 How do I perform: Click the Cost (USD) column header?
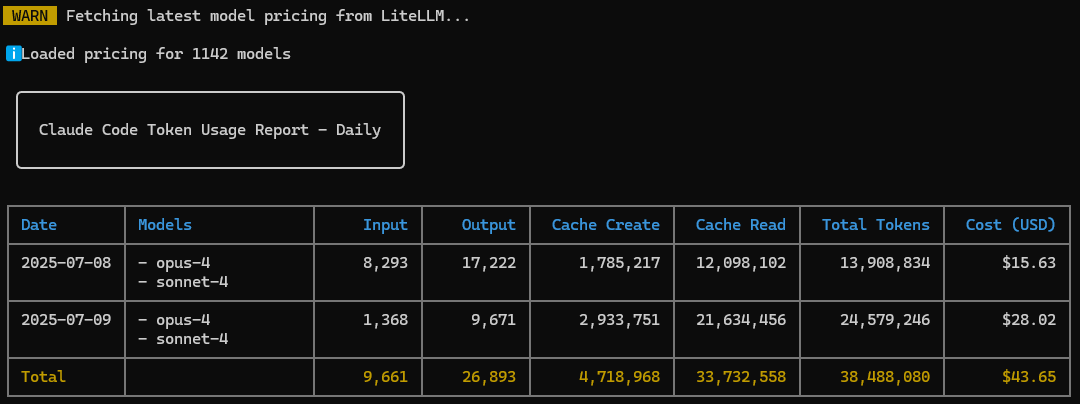click(x=1010, y=224)
